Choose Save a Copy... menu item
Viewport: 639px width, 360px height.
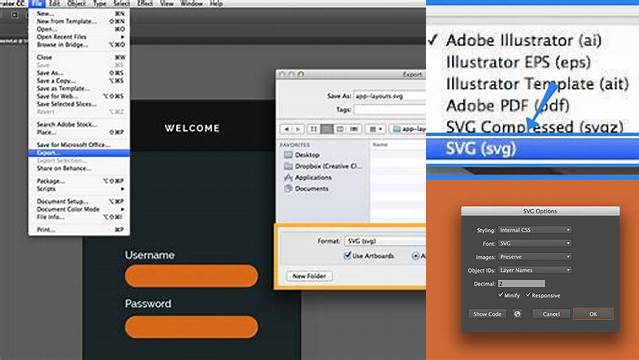79,81
